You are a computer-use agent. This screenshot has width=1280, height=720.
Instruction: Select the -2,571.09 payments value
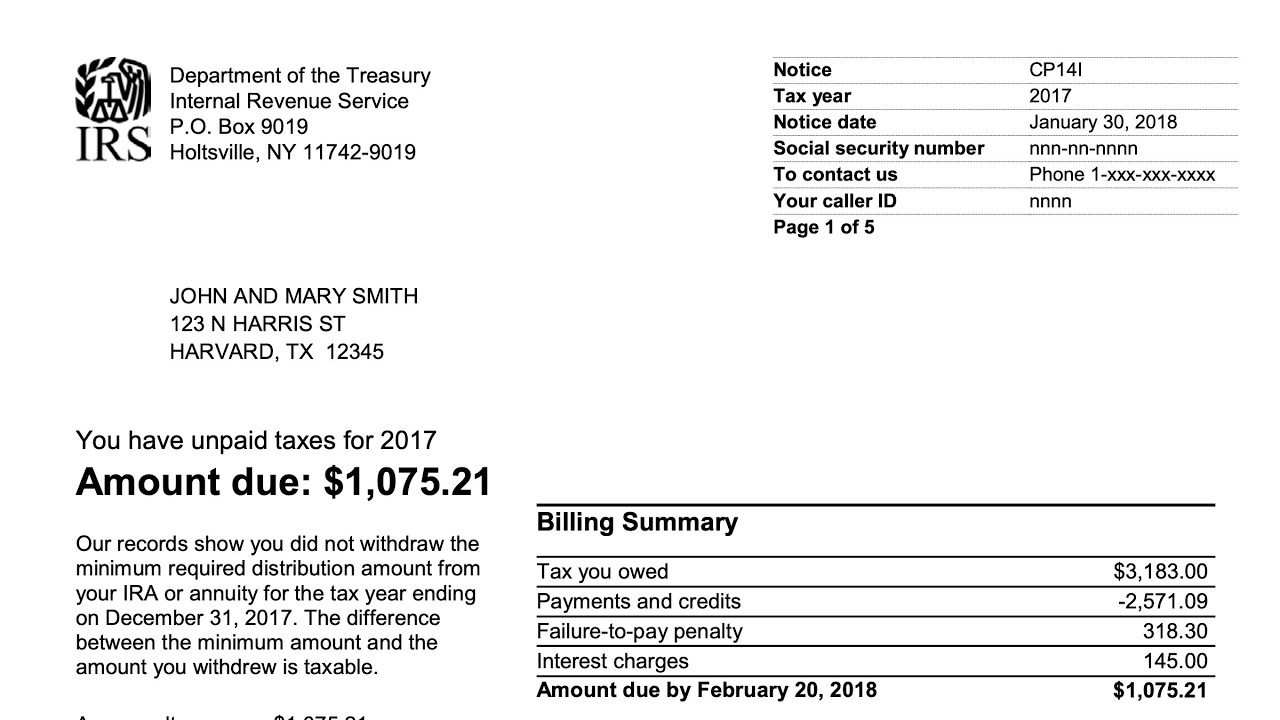[x=1162, y=602]
